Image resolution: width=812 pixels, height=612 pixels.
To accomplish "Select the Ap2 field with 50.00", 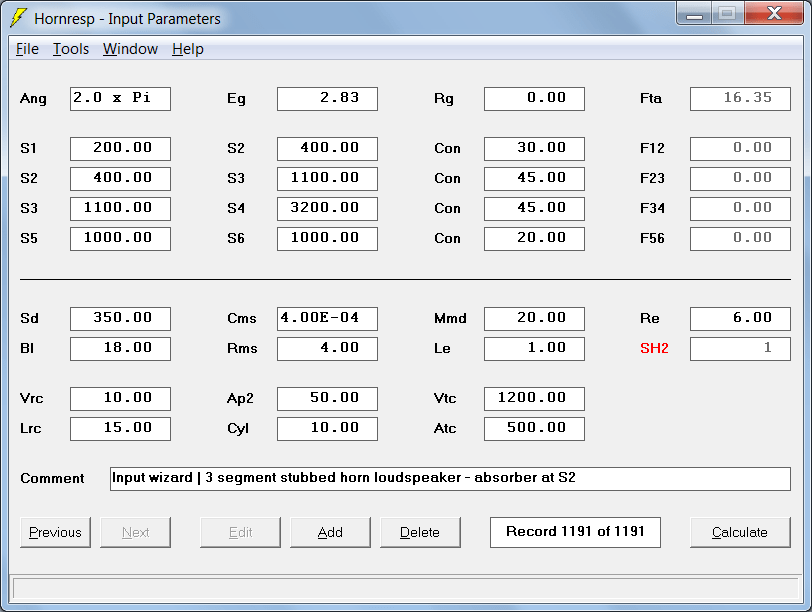I will 327,399.
